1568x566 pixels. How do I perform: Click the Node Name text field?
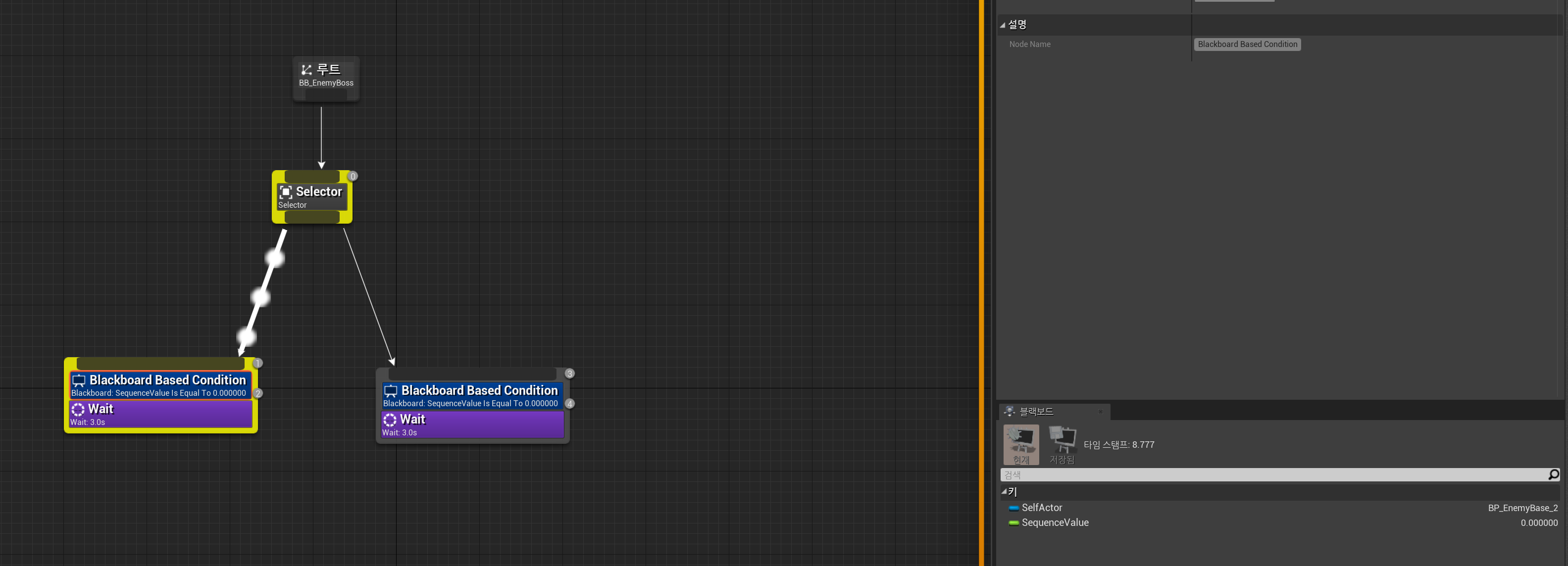coord(1247,45)
